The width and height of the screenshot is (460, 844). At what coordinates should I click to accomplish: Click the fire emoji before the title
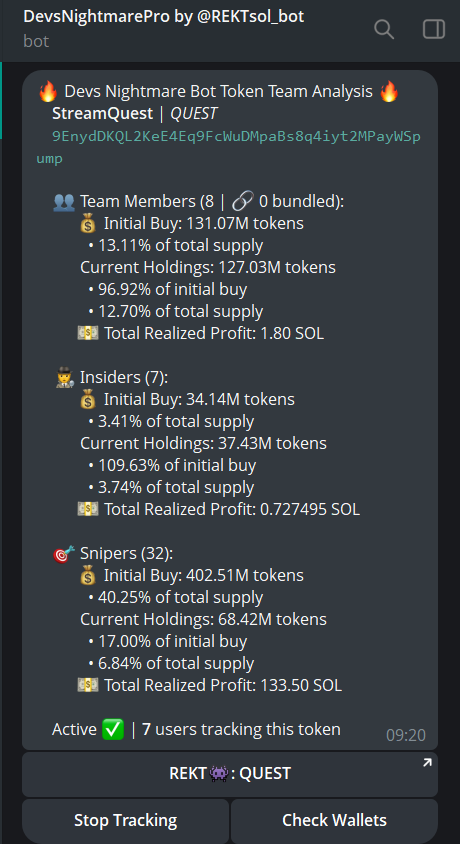coord(48,92)
